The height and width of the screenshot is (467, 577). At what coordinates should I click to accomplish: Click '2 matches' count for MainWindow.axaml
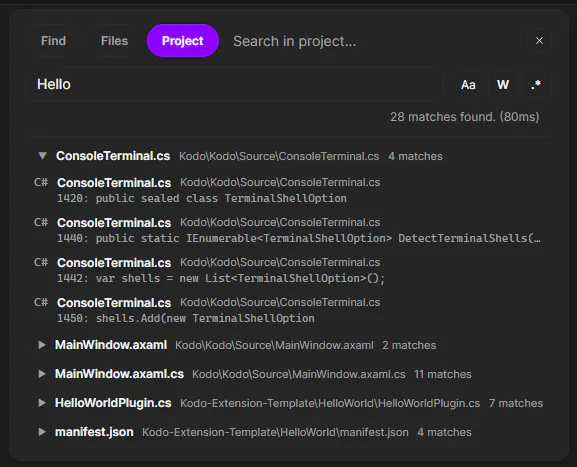tap(409, 345)
